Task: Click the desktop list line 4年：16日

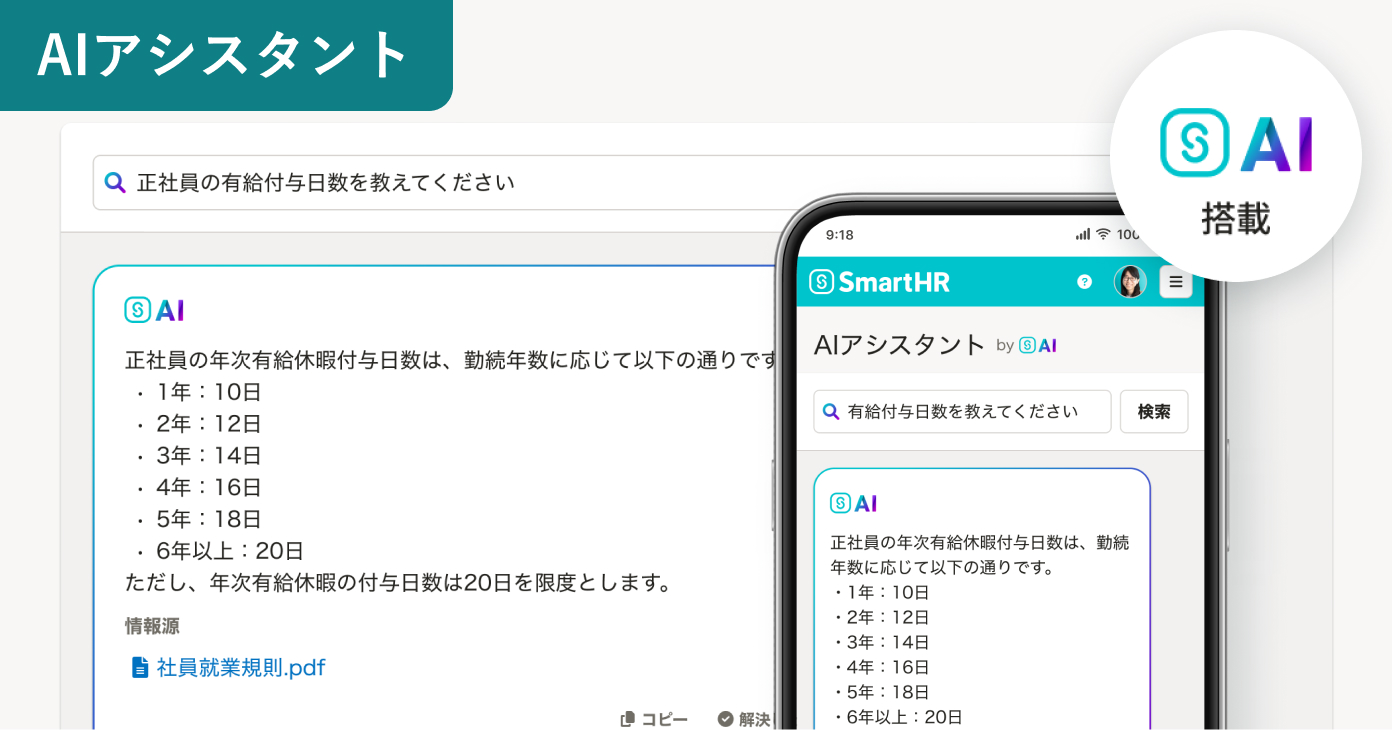Action: pos(208,487)
